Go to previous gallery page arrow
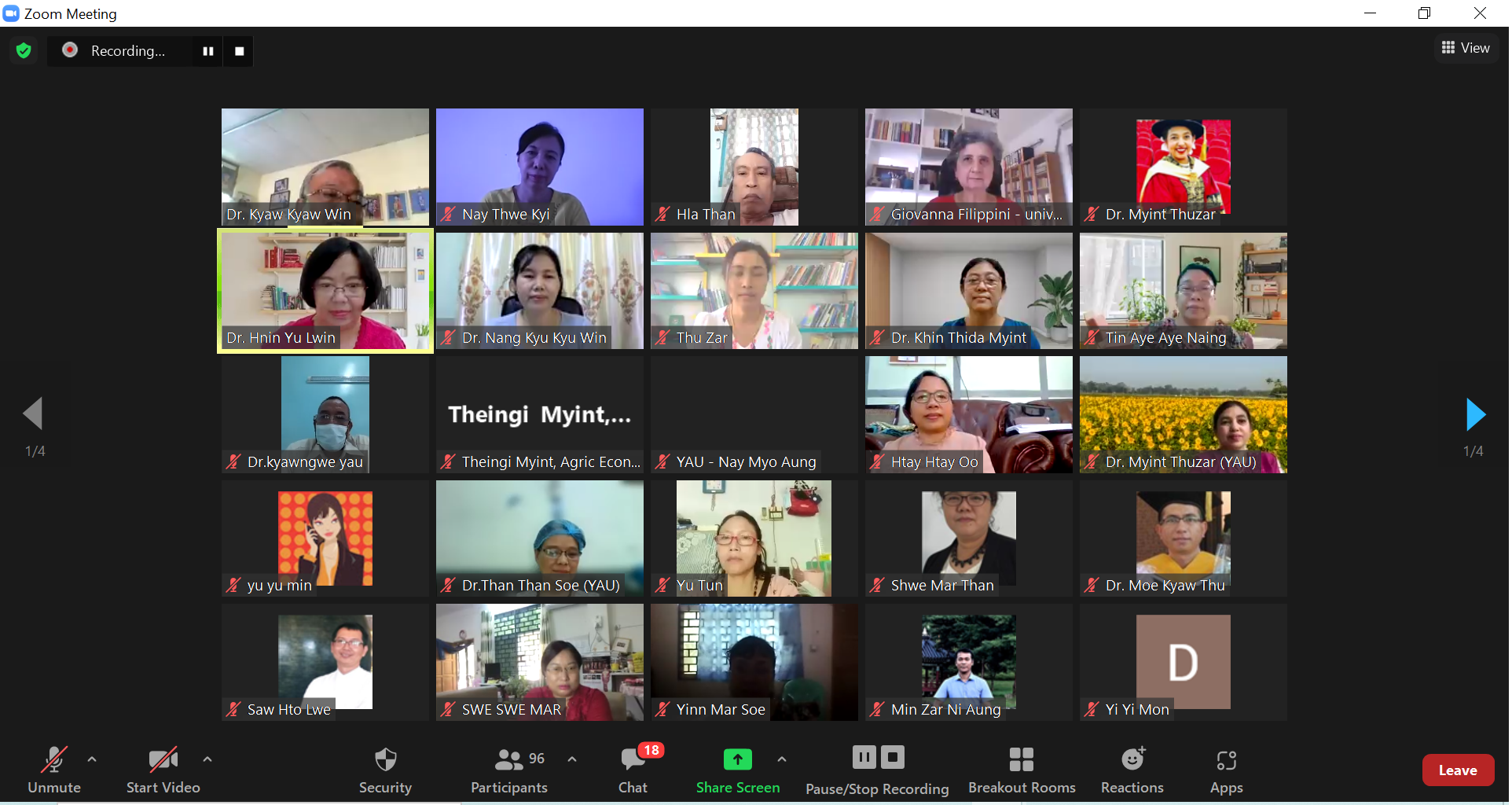 (33, 414)
